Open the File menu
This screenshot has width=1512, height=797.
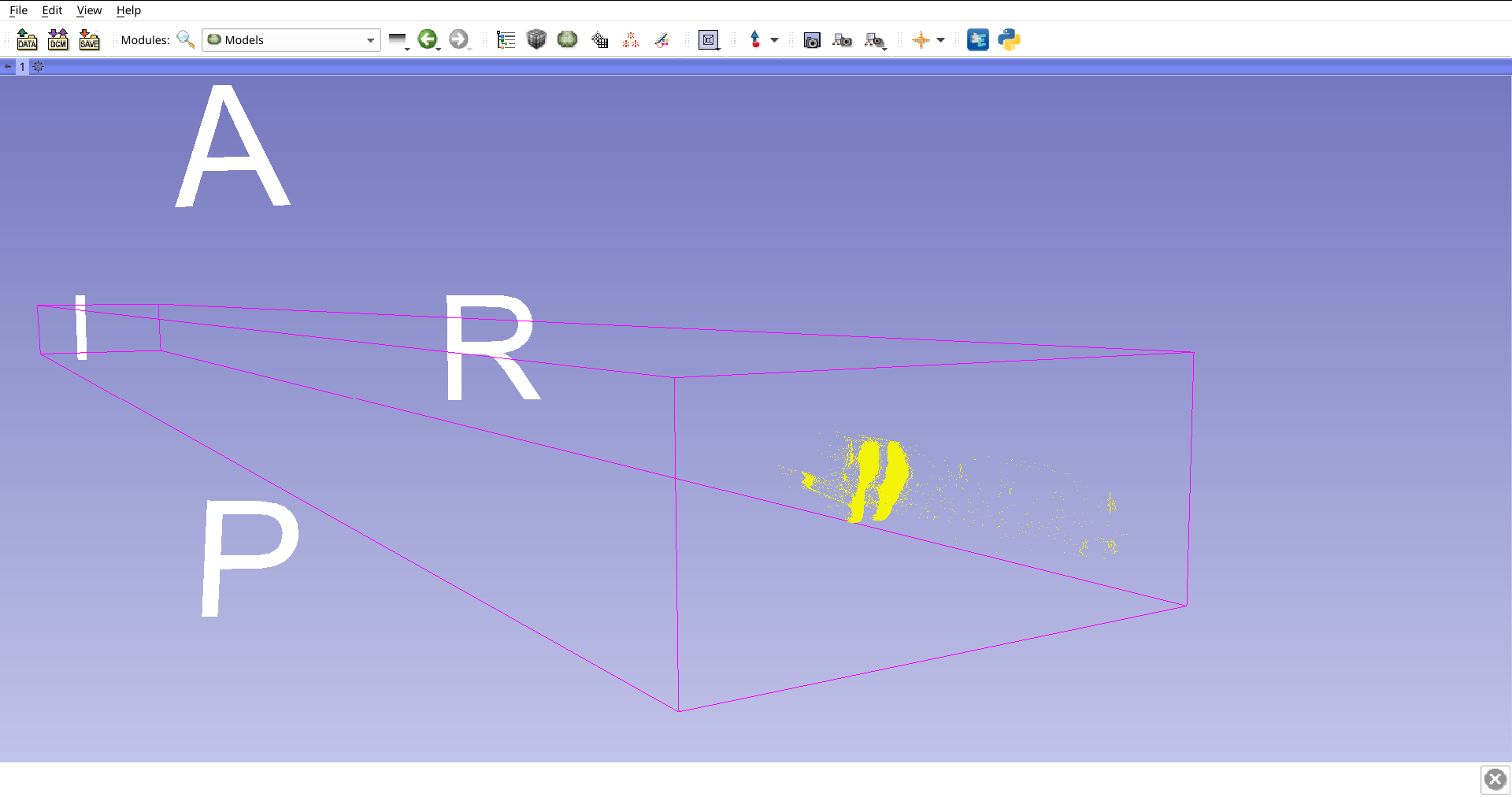(18, 10)
